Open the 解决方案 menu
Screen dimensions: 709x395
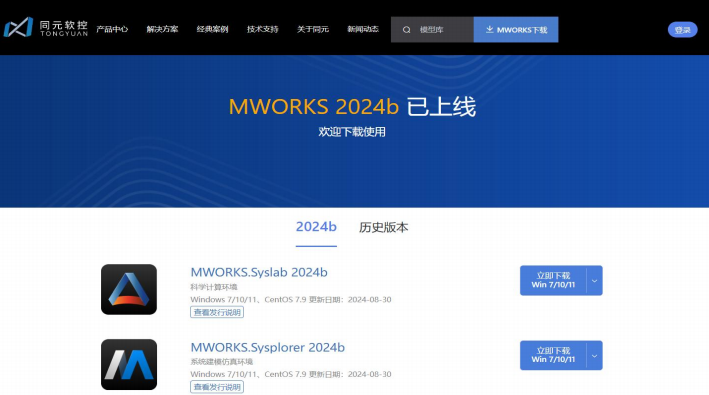coord(162,29)
